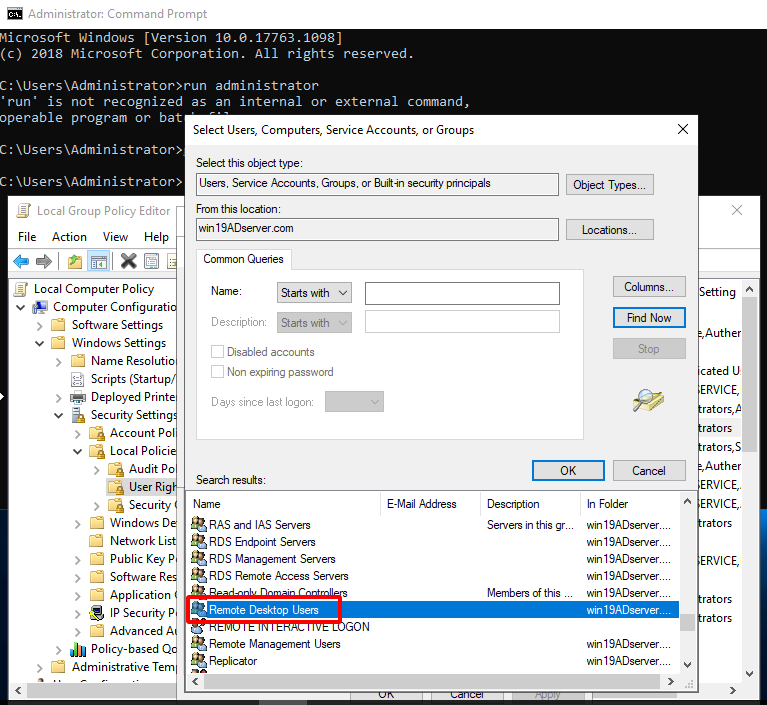Click the Deployed Printers icon
The height and width of the screenshot is (705, 767).
78,397
